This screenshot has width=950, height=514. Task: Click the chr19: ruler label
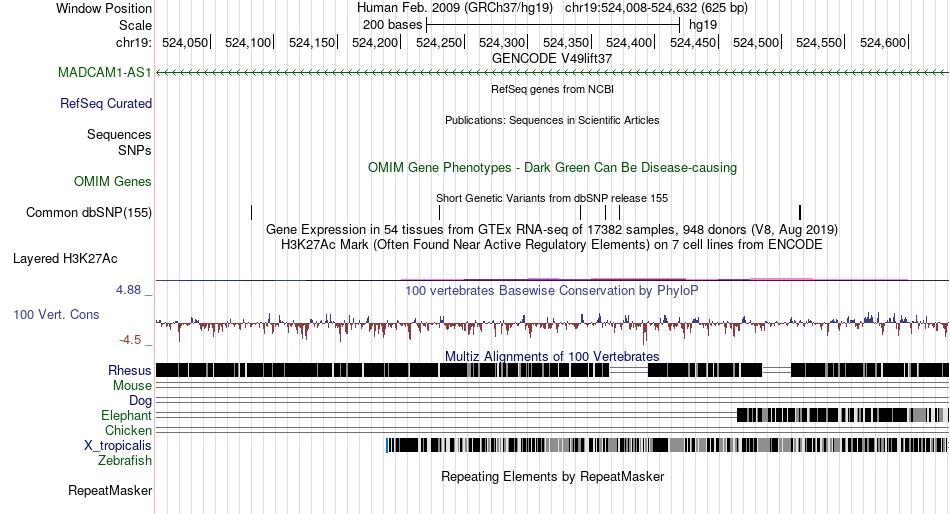click(134, 42)
